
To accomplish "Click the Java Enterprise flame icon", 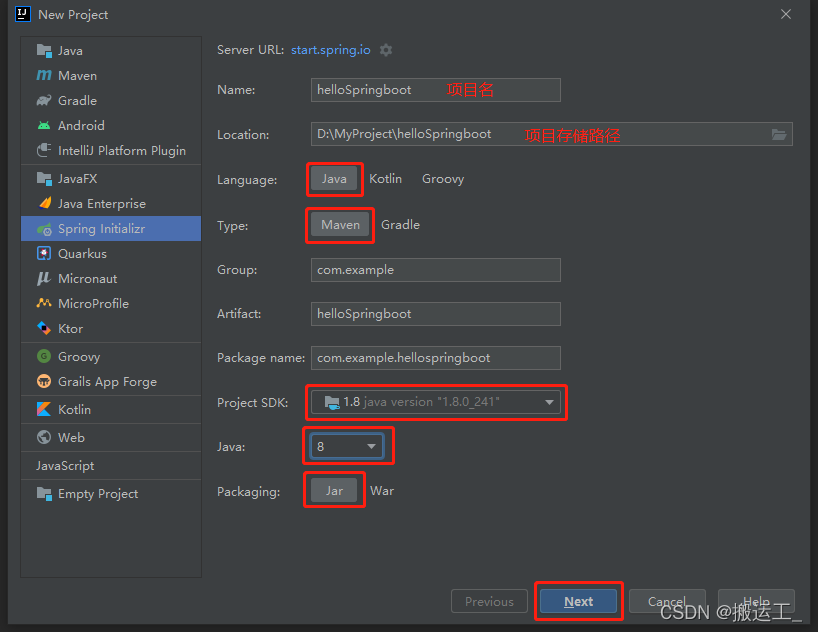I will coord(45,203).
